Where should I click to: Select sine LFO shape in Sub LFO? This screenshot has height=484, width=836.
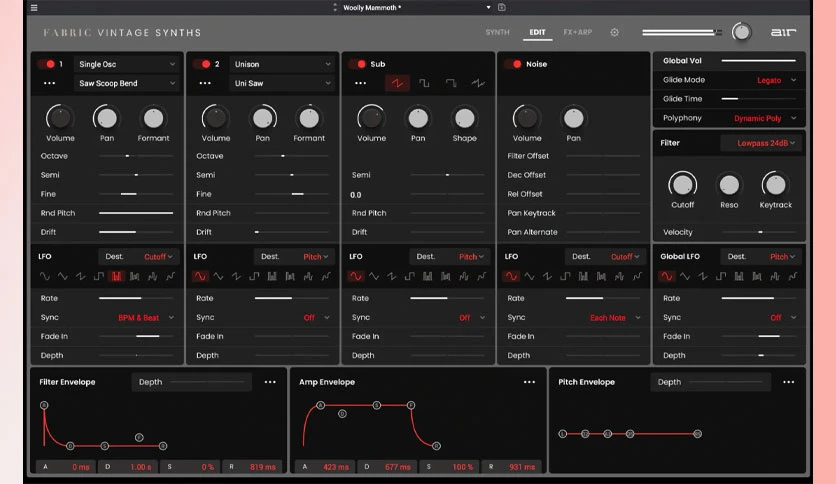click(x=356, y=276)
